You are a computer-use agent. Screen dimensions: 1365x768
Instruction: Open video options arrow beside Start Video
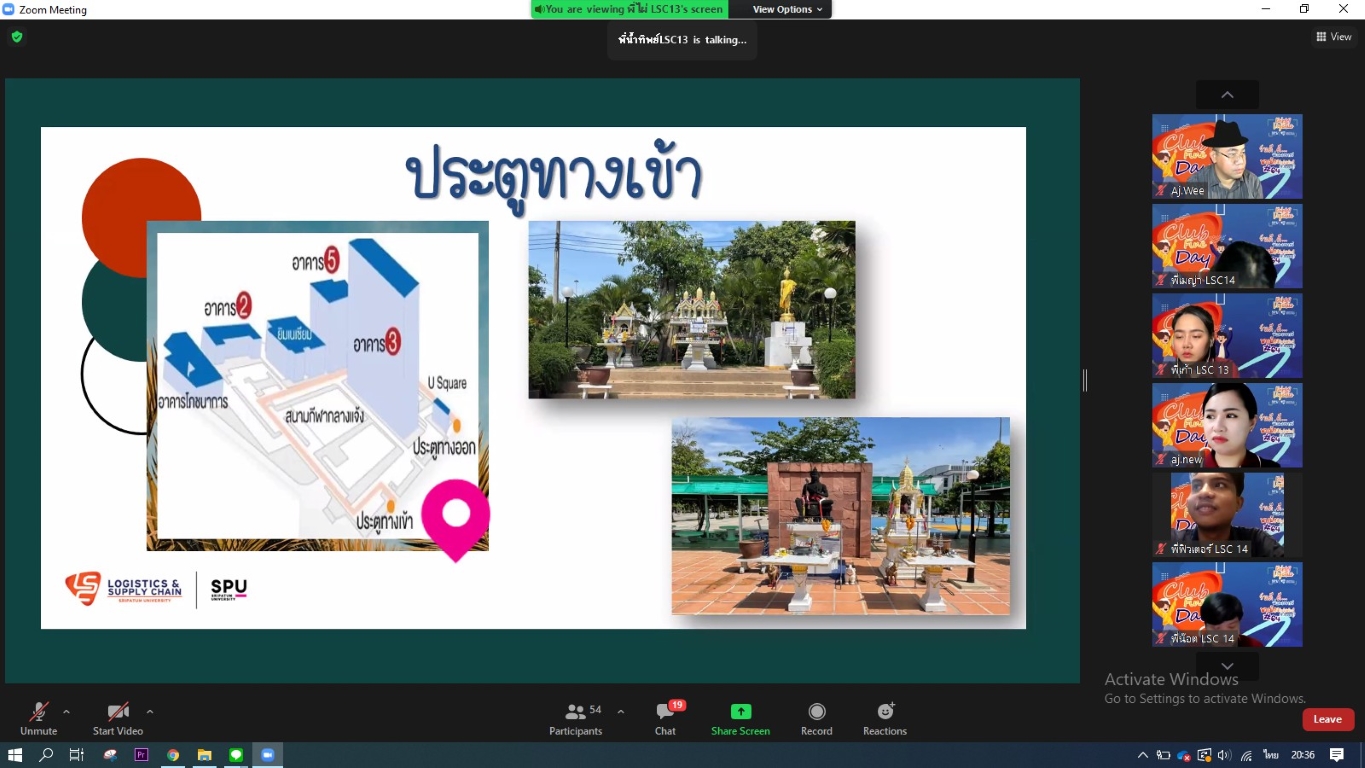(150, 712)
